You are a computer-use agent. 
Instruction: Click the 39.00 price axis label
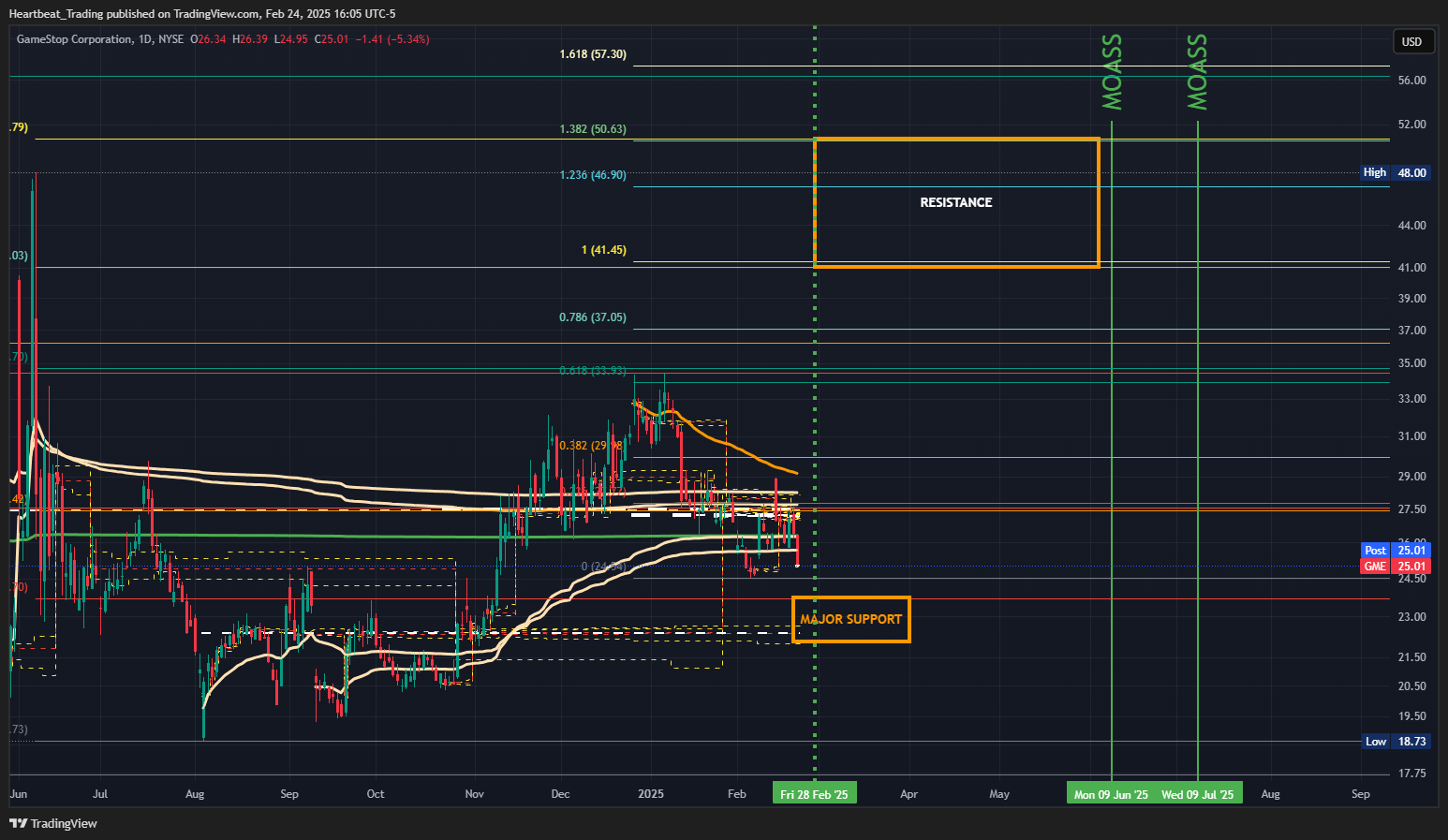pos(1411,299)
